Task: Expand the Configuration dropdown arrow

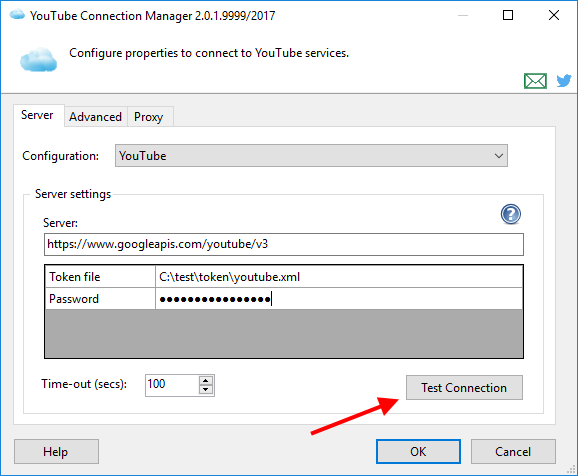Action: (499, 156)
